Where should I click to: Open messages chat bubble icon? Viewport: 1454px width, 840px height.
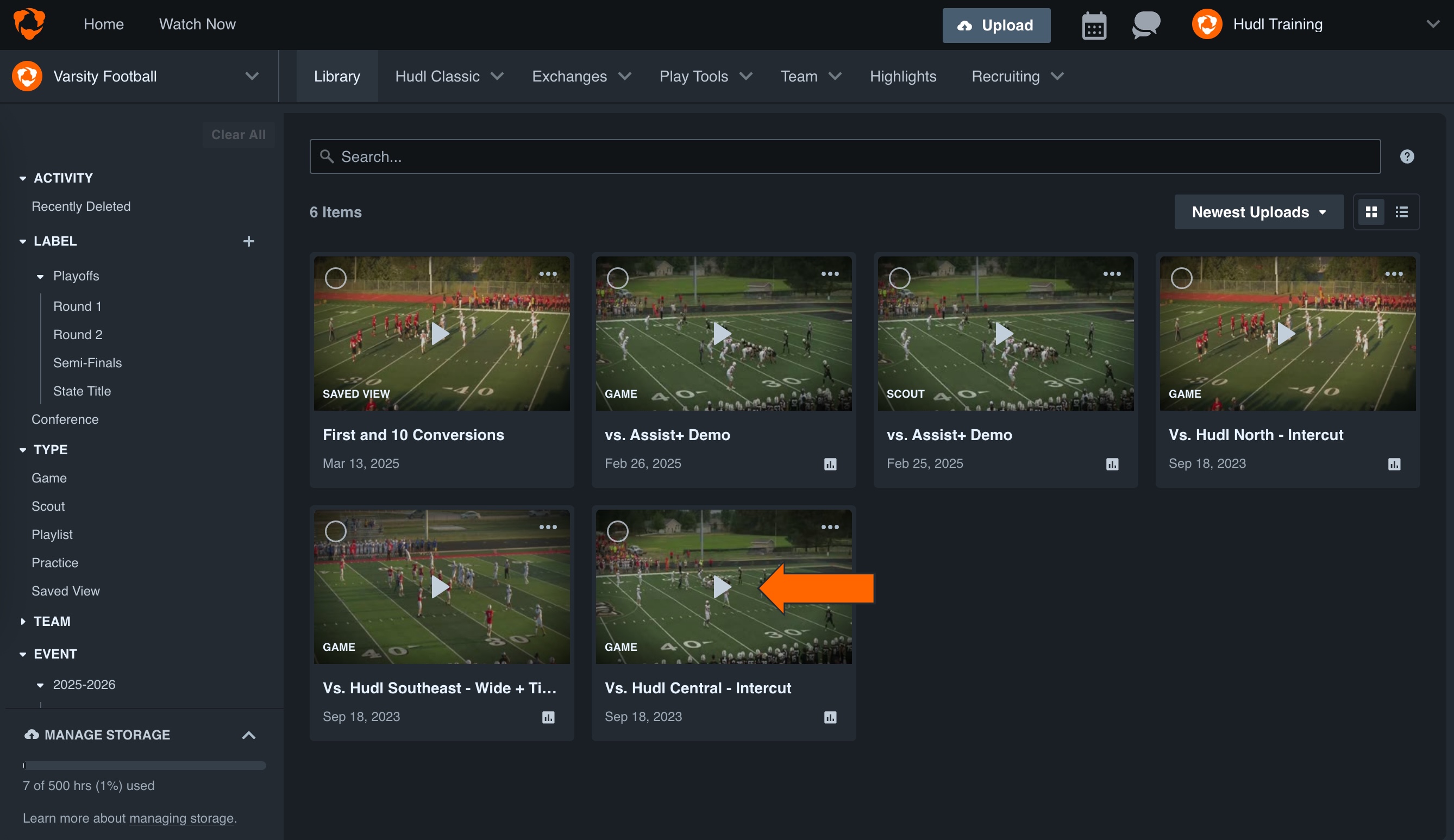tap(1145, 25)
